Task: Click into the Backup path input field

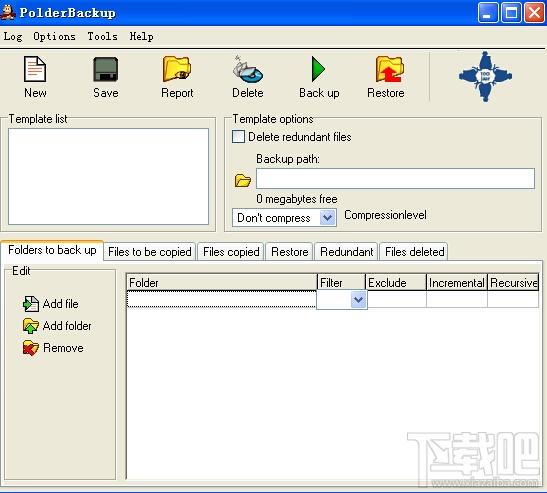Action: pyautogui.click(x=395, y=179)
